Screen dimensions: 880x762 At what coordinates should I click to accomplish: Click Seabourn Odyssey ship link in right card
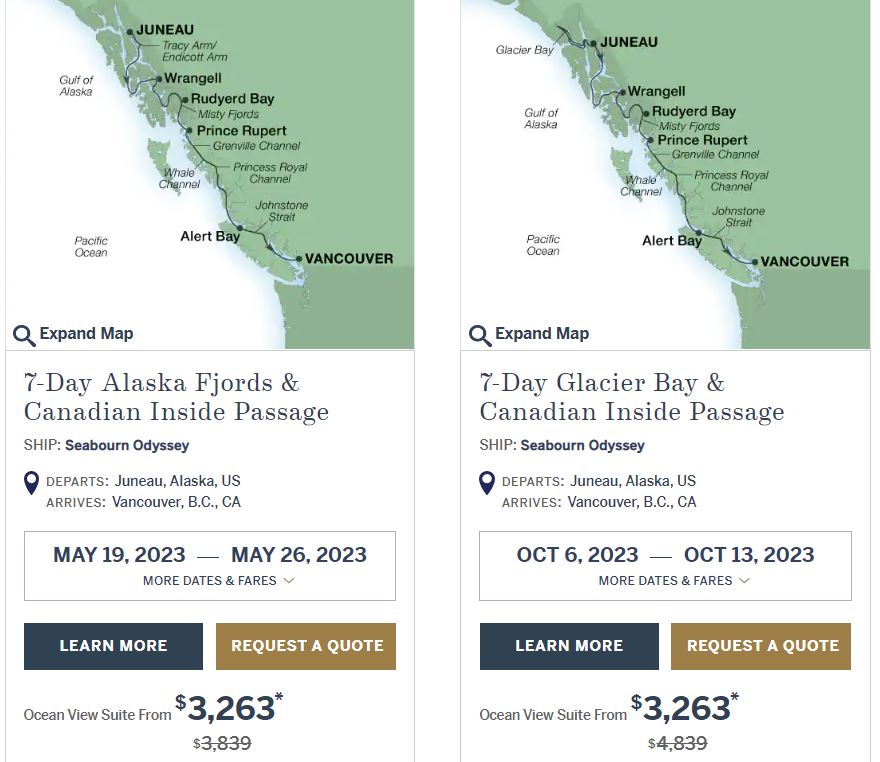tap(583, 446)
